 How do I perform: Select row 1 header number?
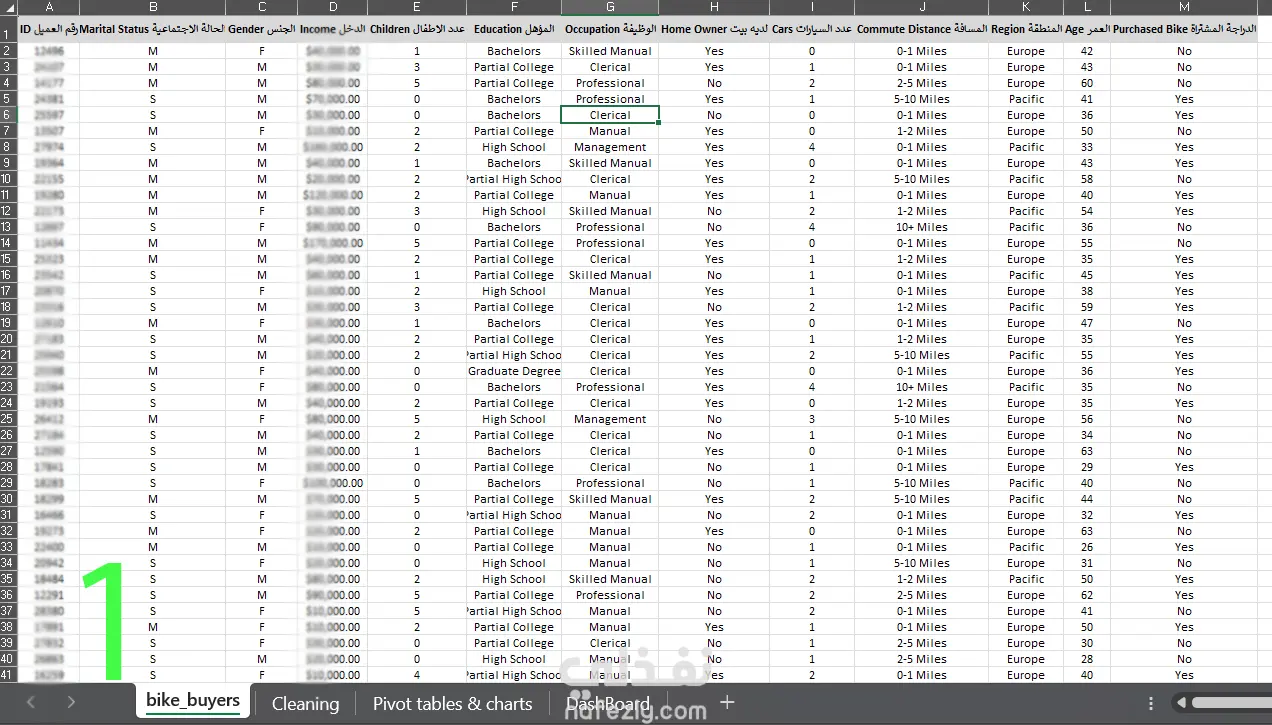tap(9, 30)
